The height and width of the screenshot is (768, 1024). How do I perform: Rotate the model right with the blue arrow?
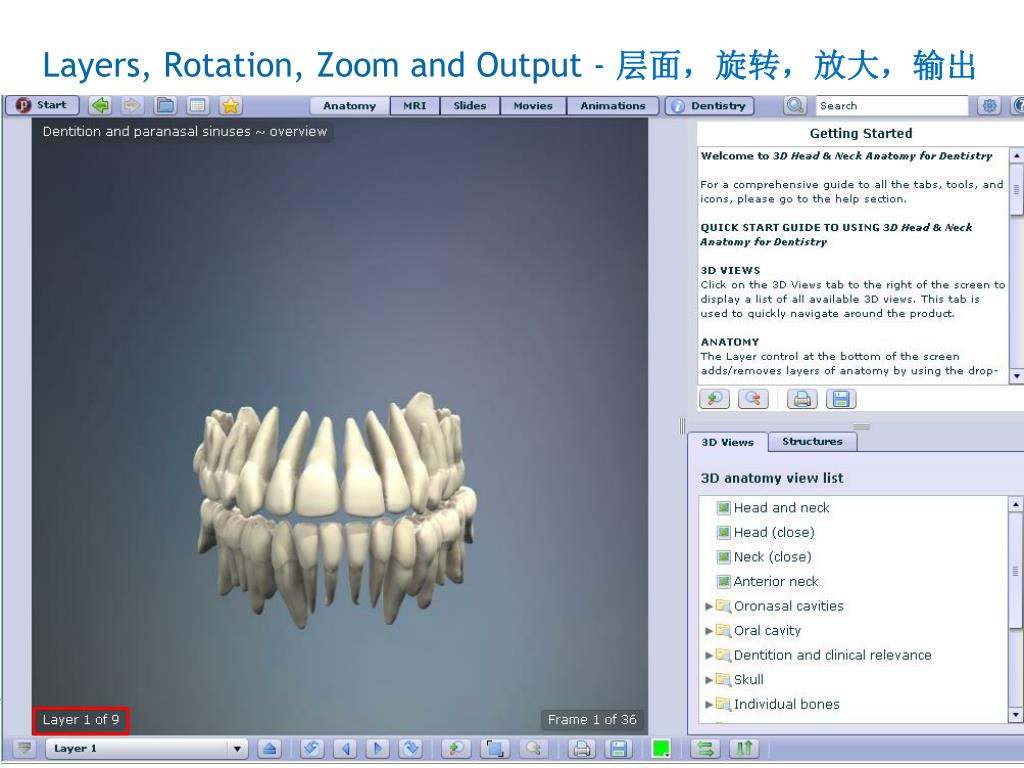pos(378,748)
